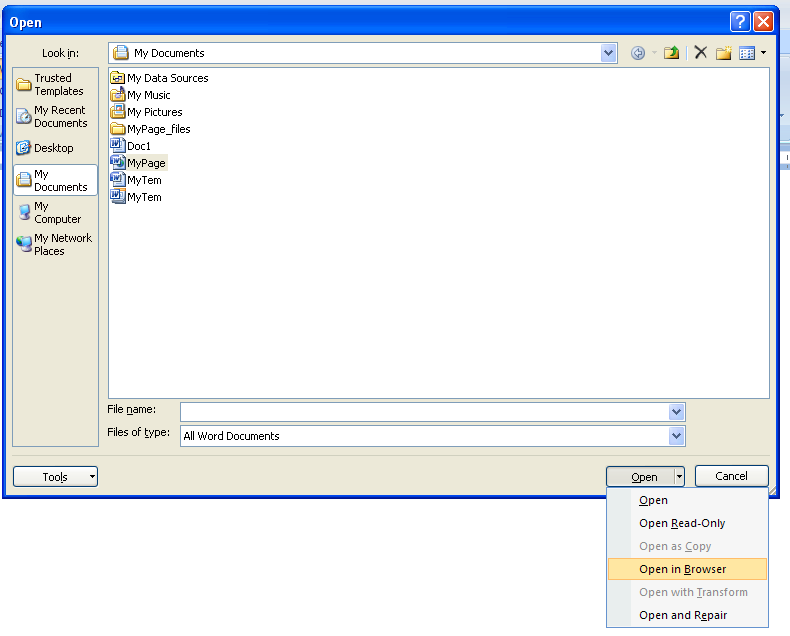The width and height of the screenshot is (790, 636).
Task: Select the Doc1 file name
Action: pos(139,146)
